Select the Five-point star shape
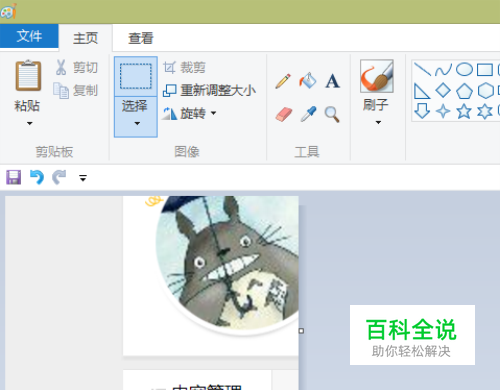 [x=464, y=111]
